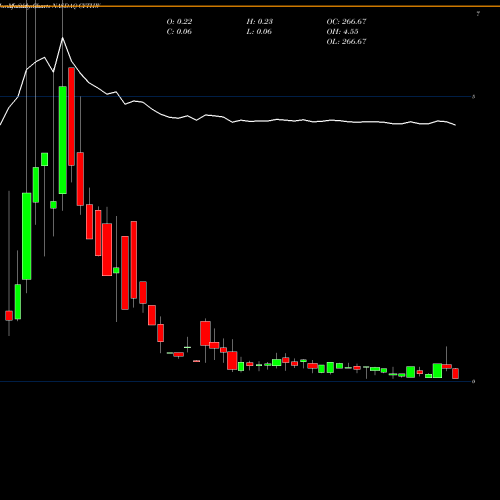The height and width of the screenshot is (500, 500).
Task: Click the peak of the white moving-average line
Action: (62, 38)
